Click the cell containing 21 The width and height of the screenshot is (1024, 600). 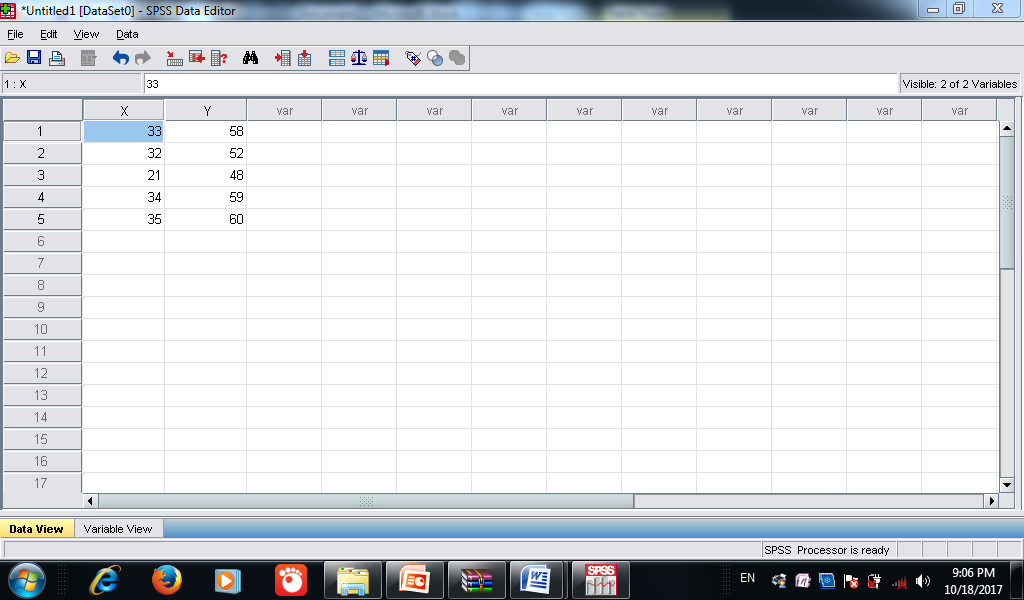point(123,175)
